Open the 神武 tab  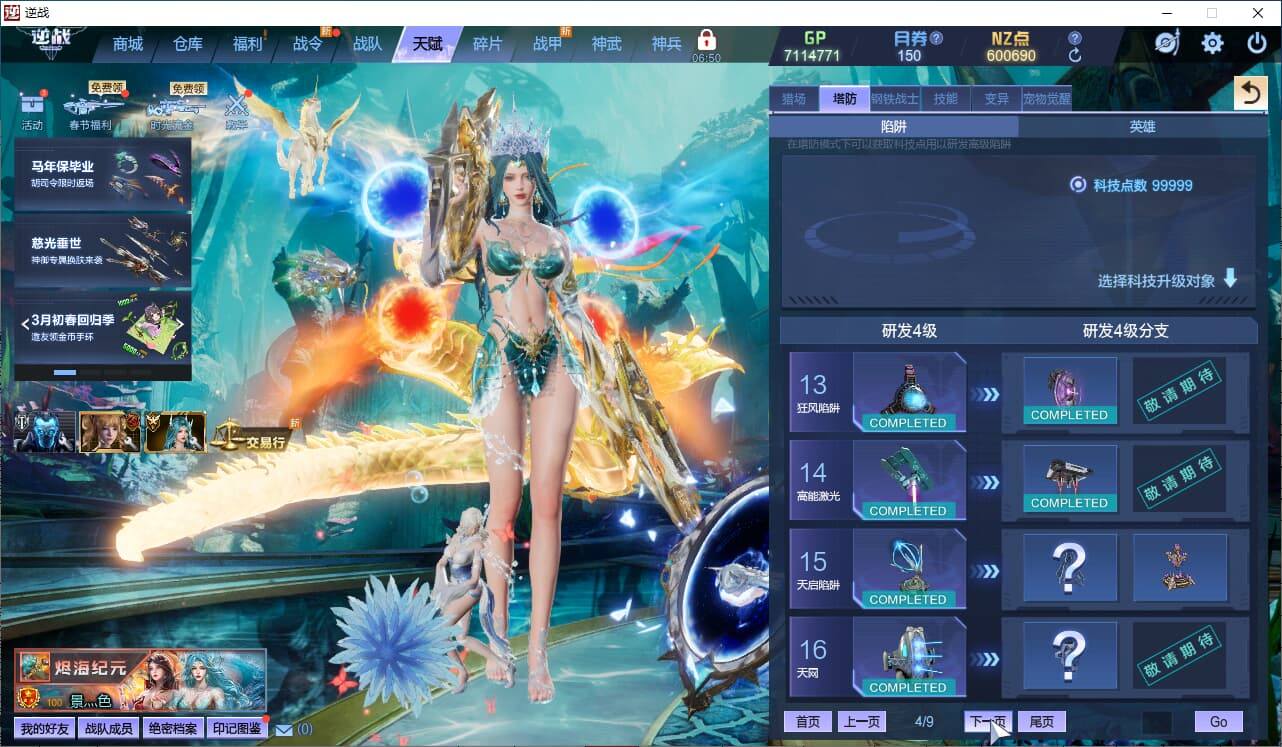(x=607, y=44)
